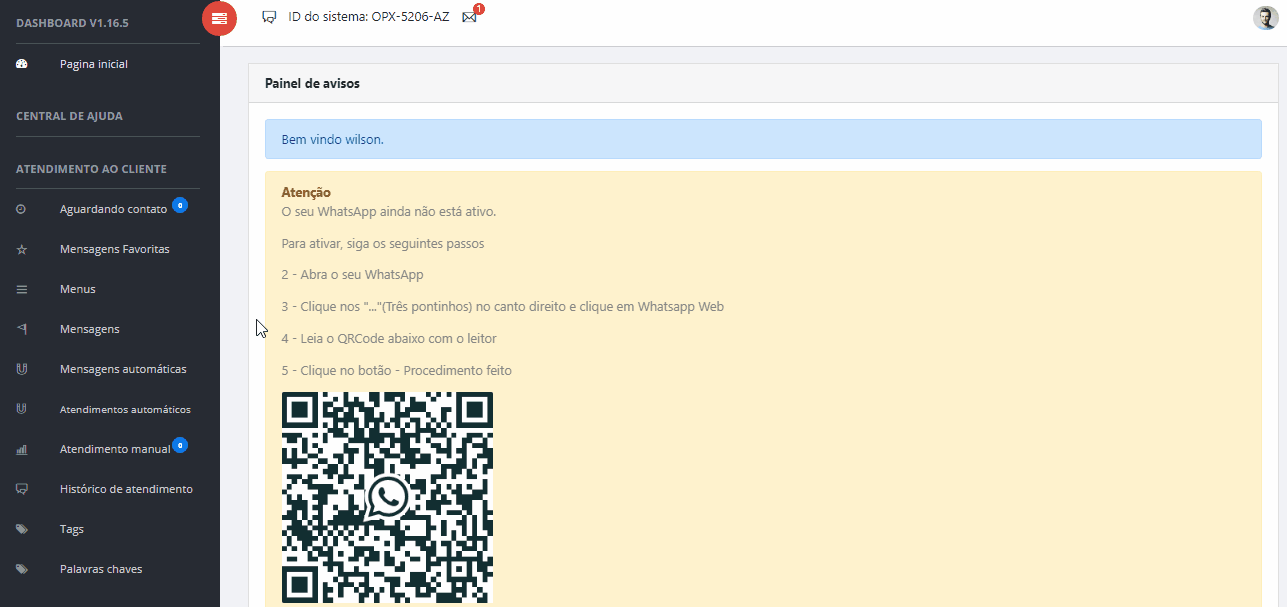The height and width of the screenshot is (607, 1287).
Task: Click the magnet icon for Mensagens automáticas
Action: coord(22,369)
